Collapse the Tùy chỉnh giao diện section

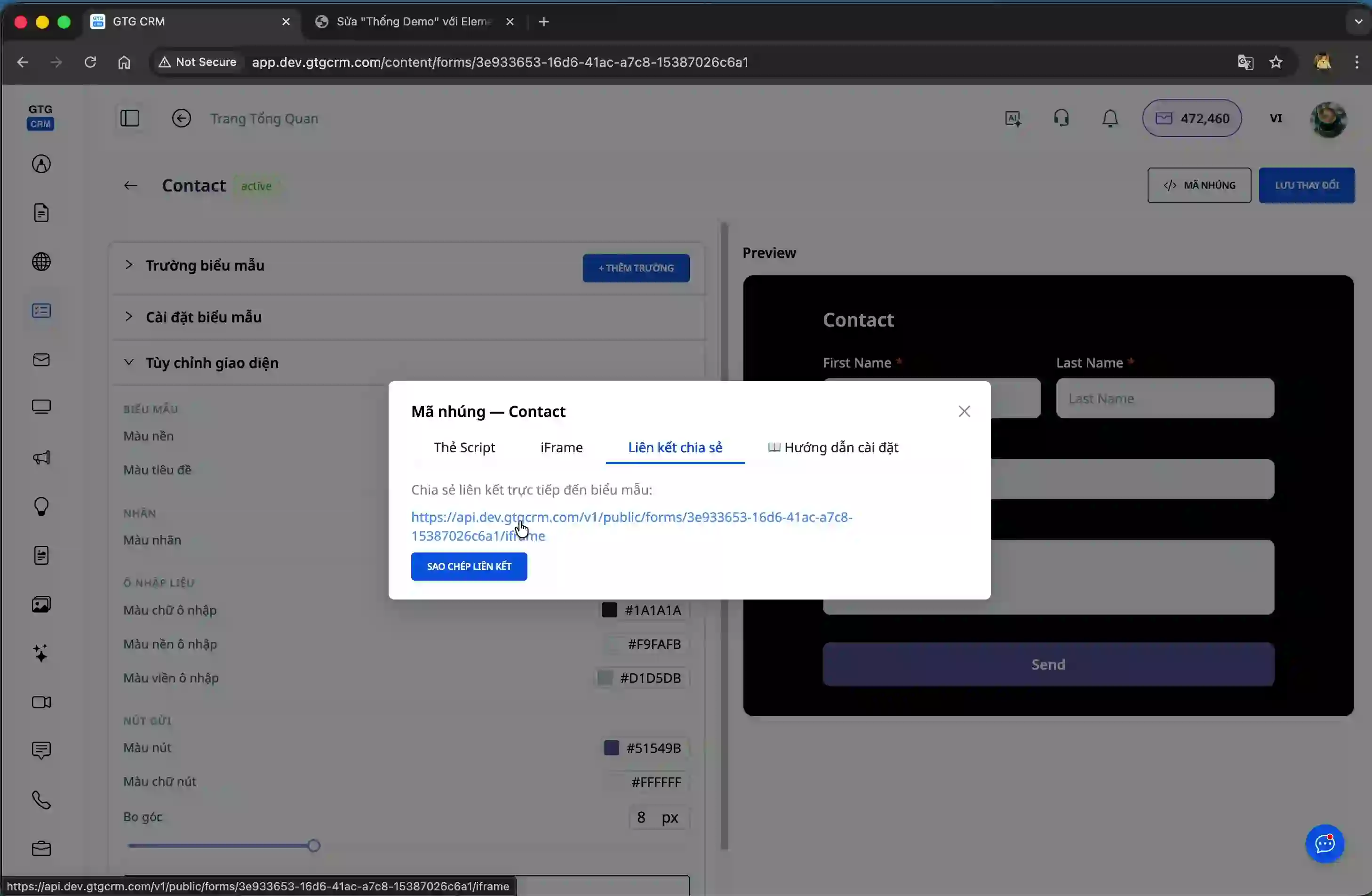tap(212, 363)
